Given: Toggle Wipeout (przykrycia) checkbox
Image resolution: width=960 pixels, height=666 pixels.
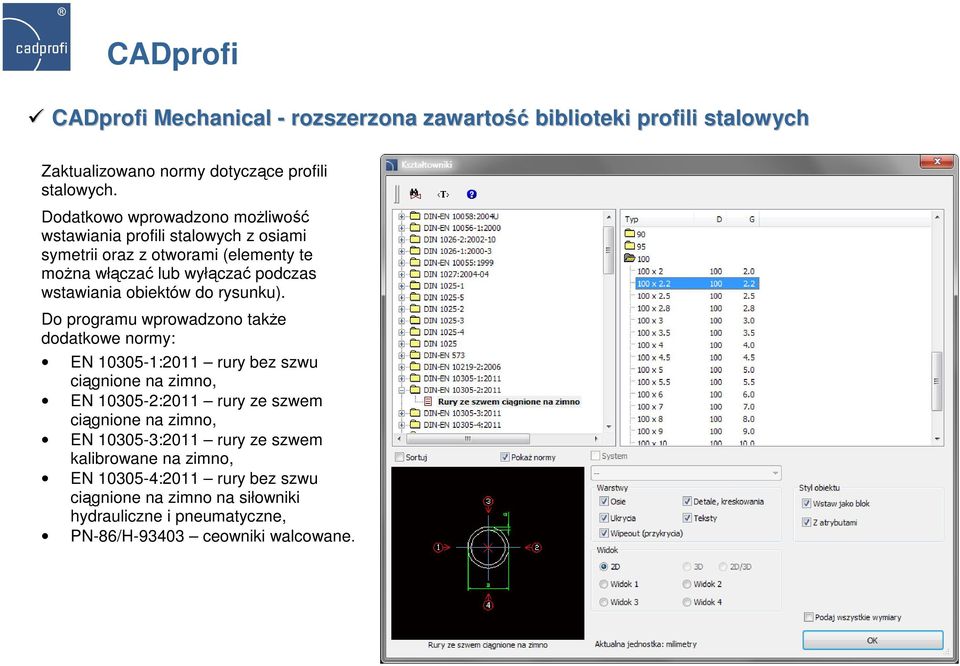Looking at the screenshot, I should tap(604, 533).
